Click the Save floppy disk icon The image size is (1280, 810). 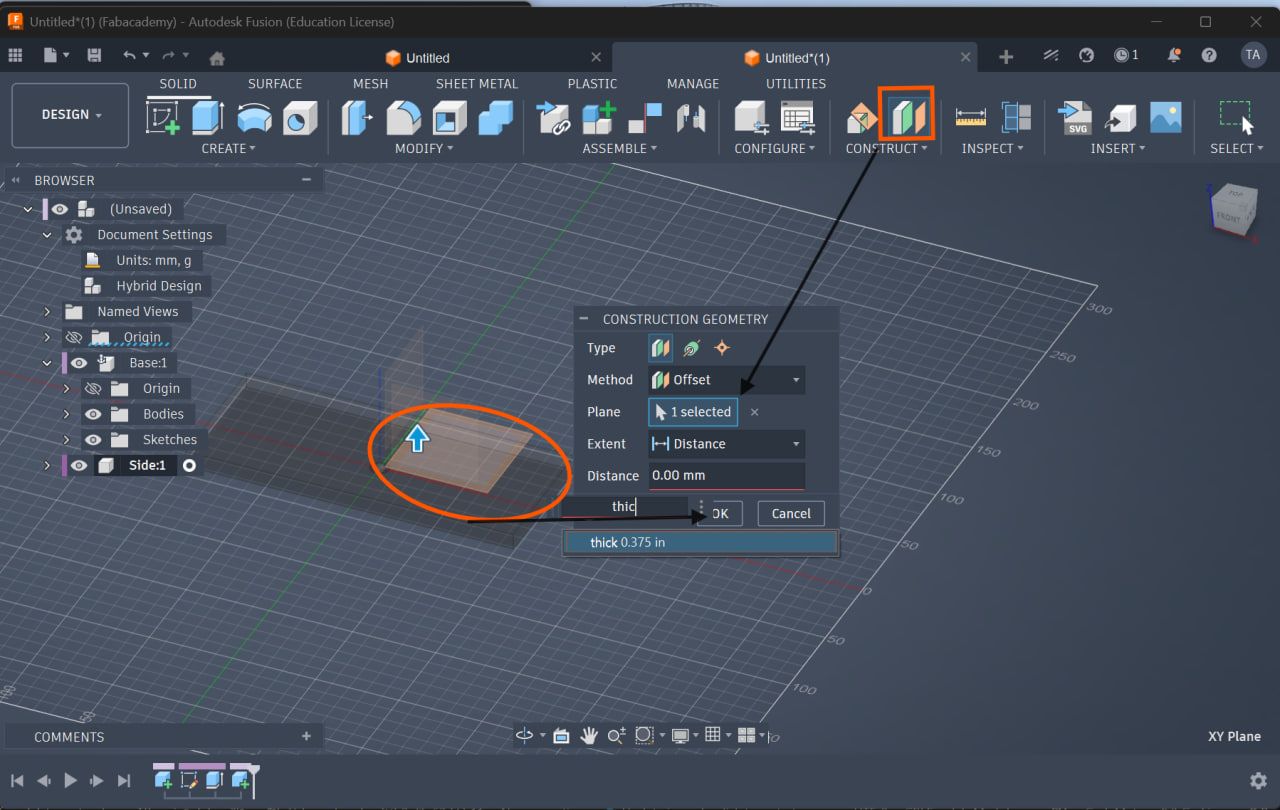94,56
